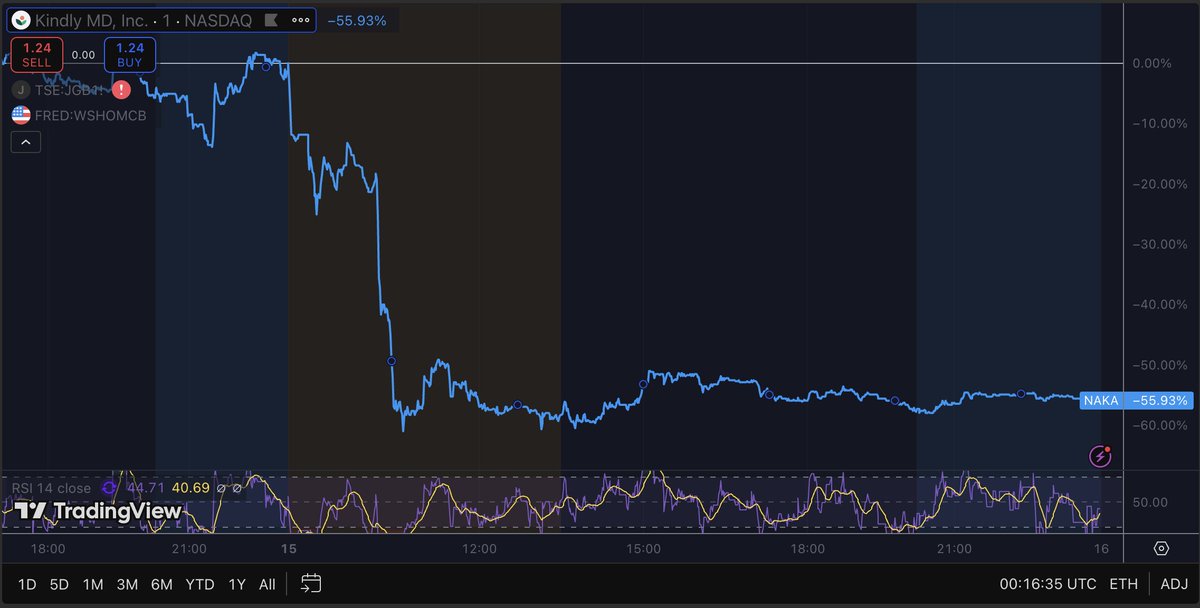1200x608 pixels.
Task: Click the 12:00 time axis label
Action: pos(480,548)
